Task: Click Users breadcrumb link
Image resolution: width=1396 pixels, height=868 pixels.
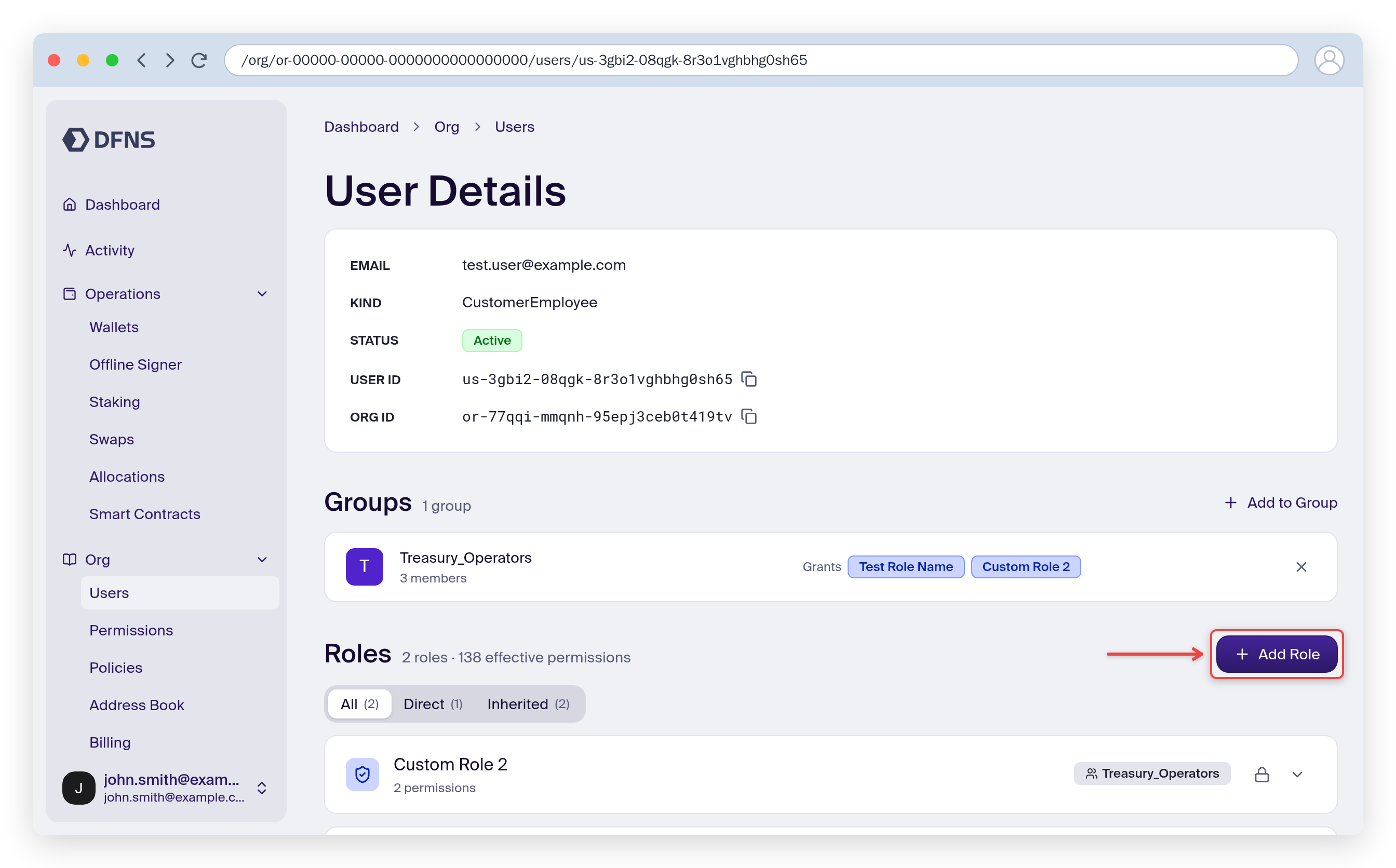Action: (515, 127)
